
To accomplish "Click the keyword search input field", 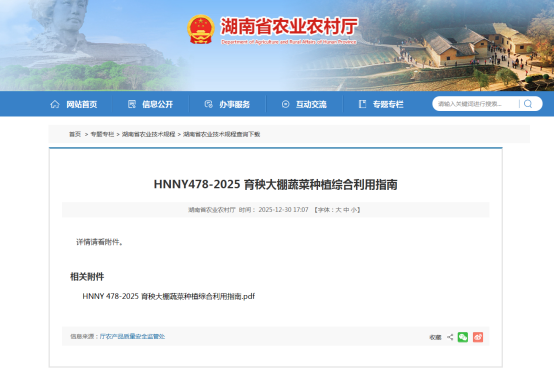I will click(475, 104).
